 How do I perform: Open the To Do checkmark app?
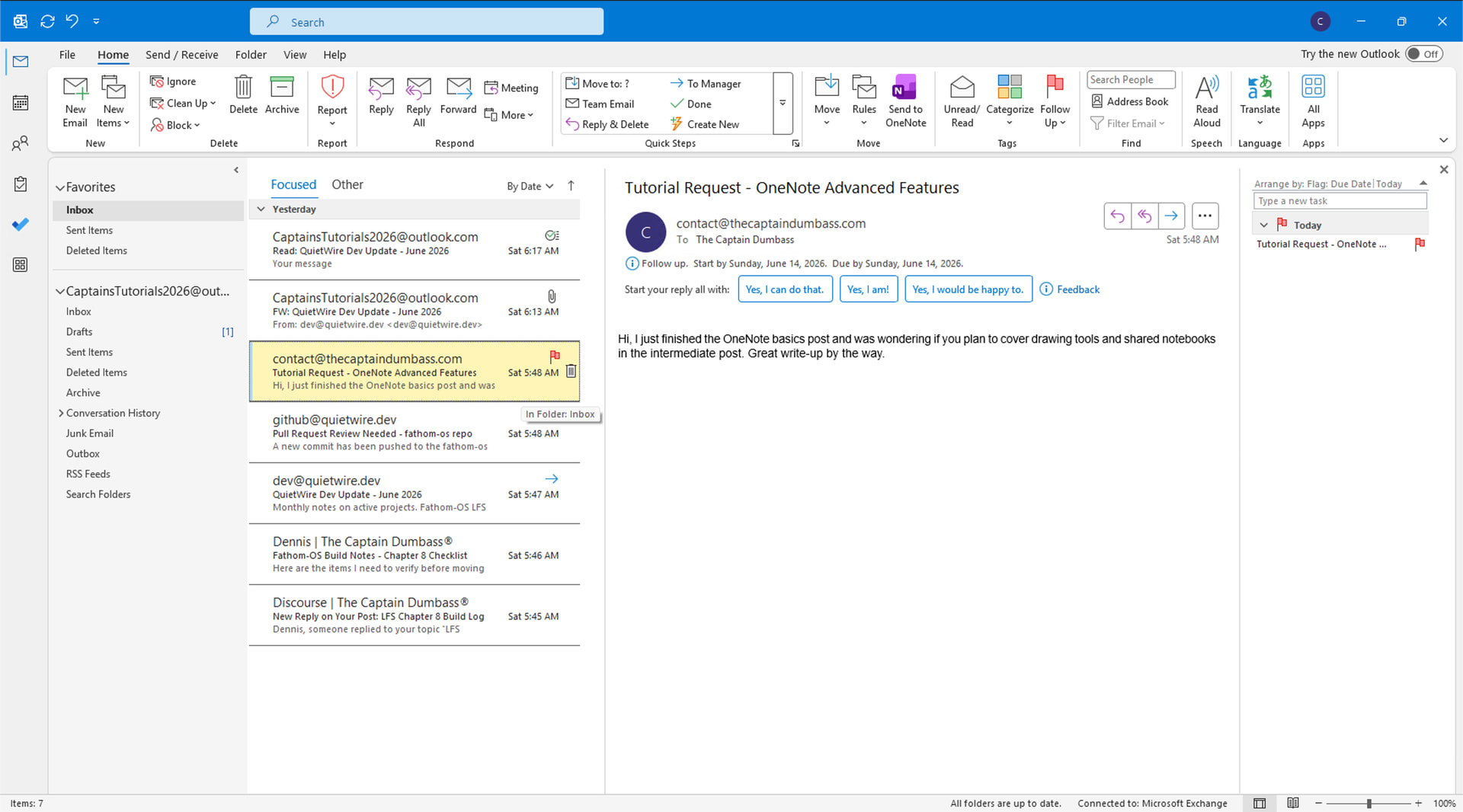click(21, 224)
